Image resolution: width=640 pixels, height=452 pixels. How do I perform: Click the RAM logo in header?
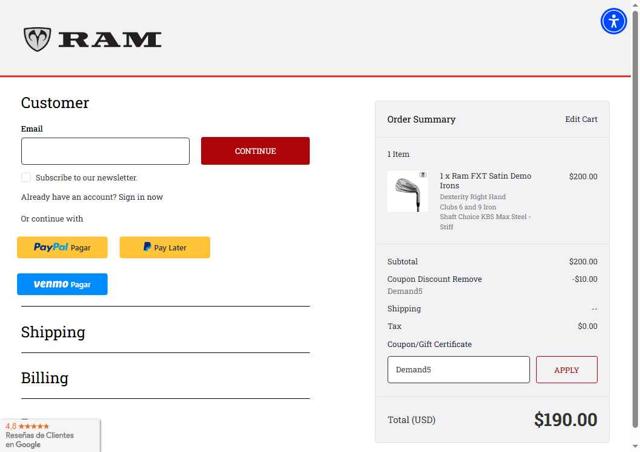coord(92,39)
